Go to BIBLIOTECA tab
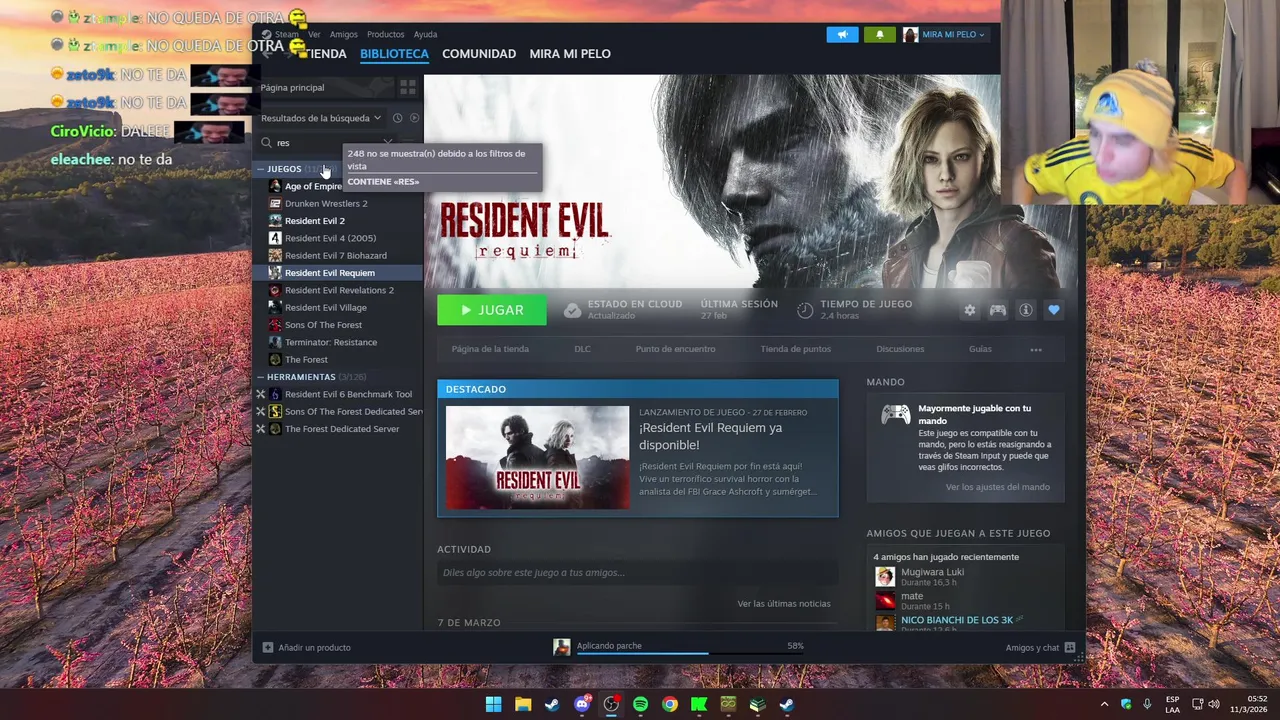This screenshot has height=720, width=1280. [394, 54]
